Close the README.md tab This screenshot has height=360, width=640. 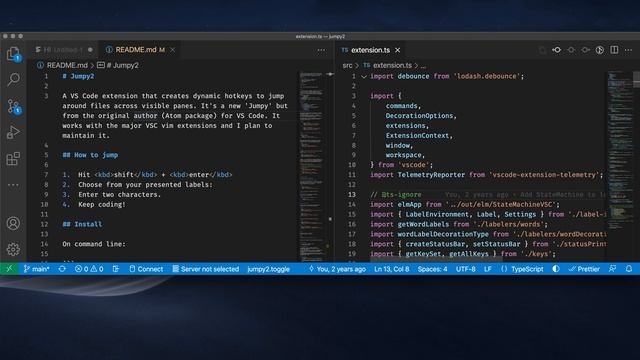(173, 50)
